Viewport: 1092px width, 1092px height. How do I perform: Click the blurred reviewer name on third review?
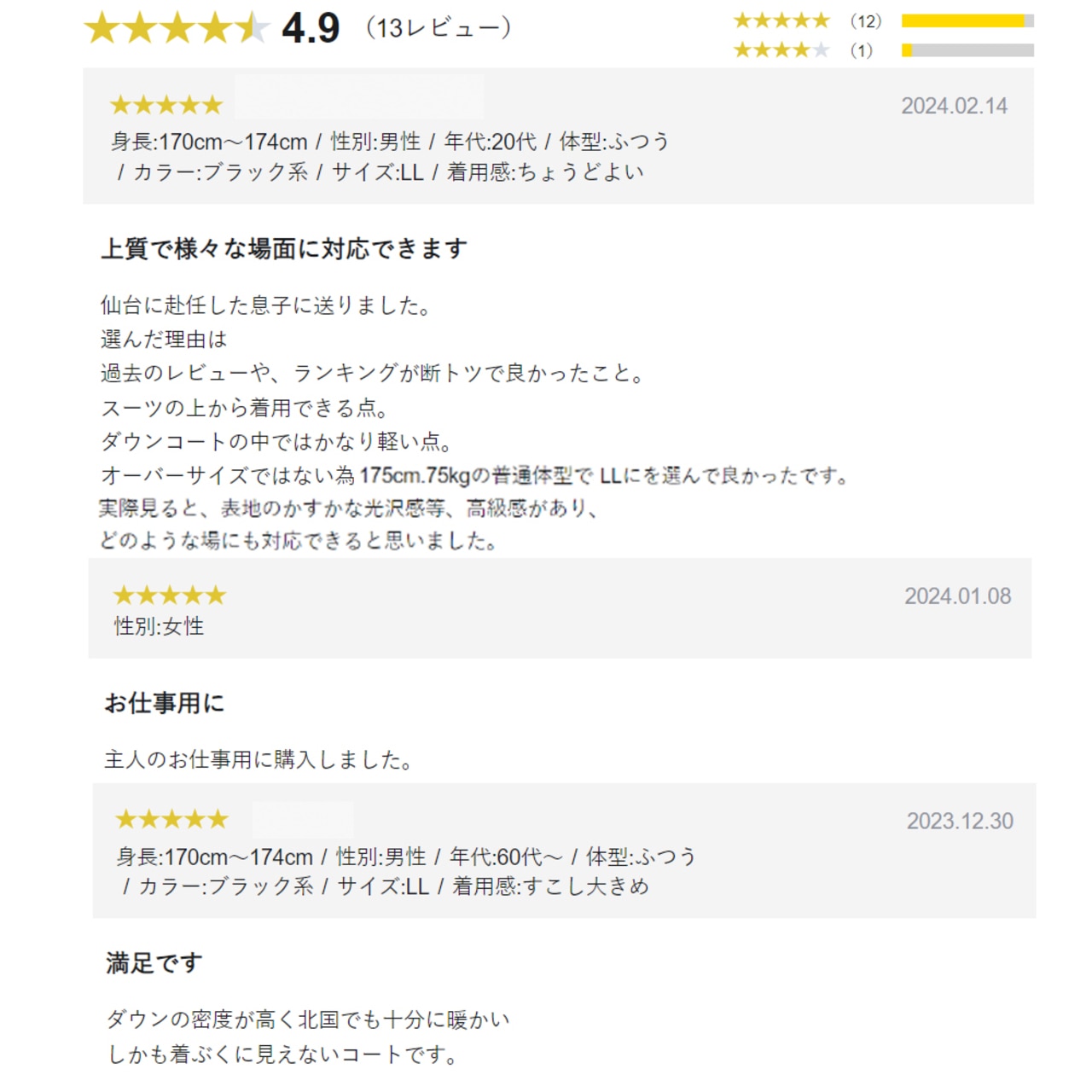coord(303,819)
